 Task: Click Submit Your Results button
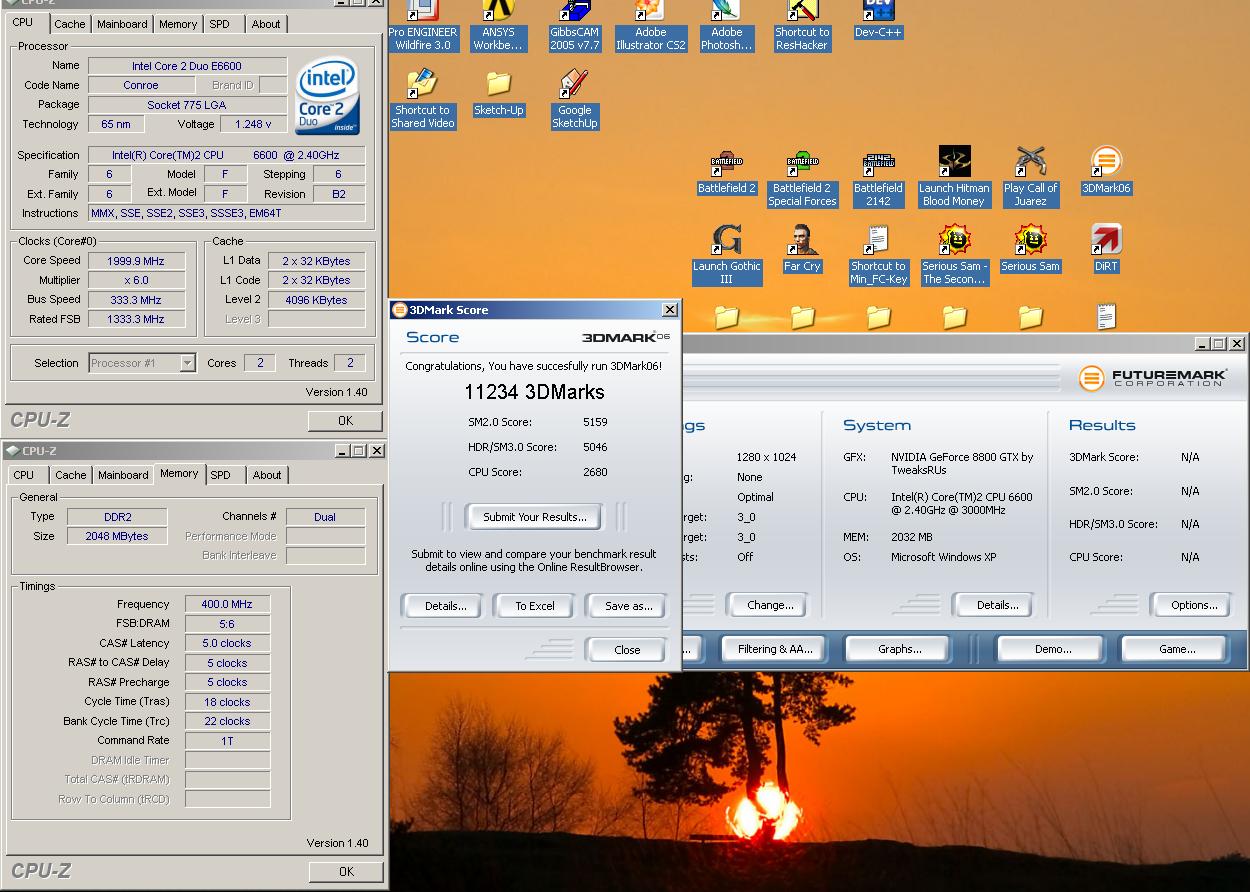(535, 517)
